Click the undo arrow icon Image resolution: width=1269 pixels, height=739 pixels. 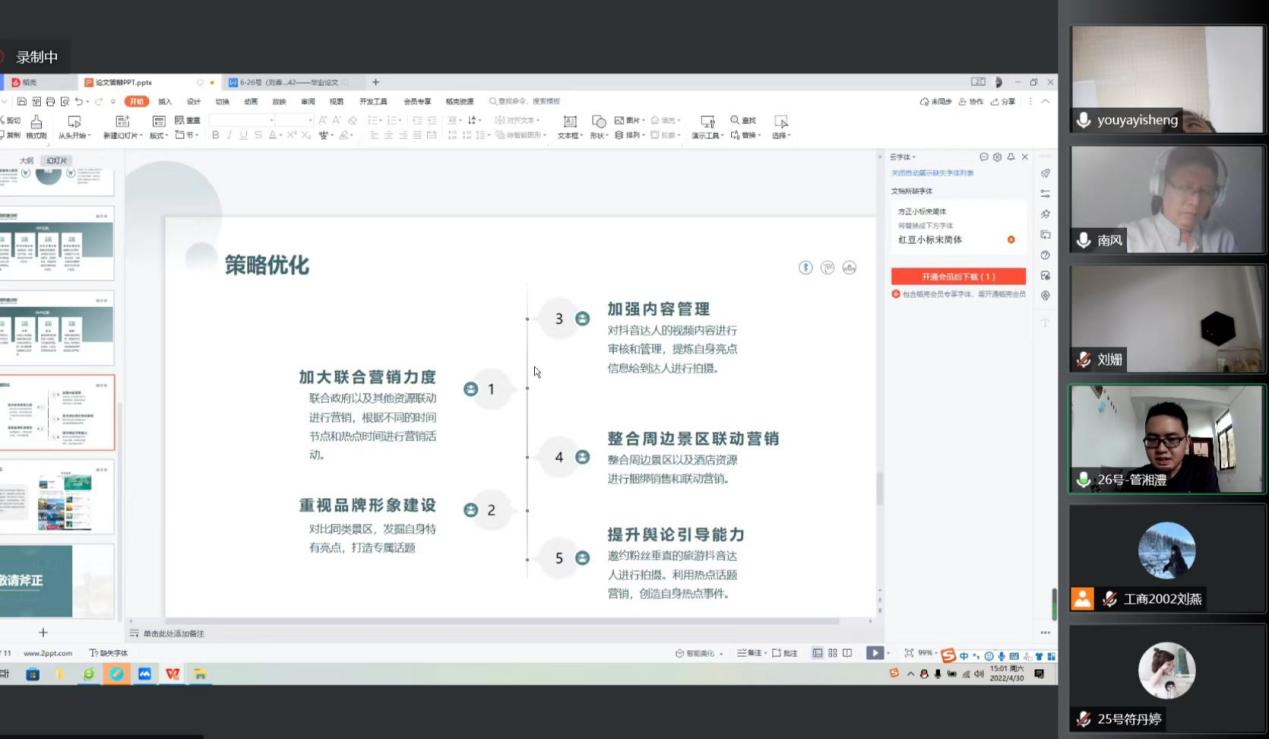78,102
